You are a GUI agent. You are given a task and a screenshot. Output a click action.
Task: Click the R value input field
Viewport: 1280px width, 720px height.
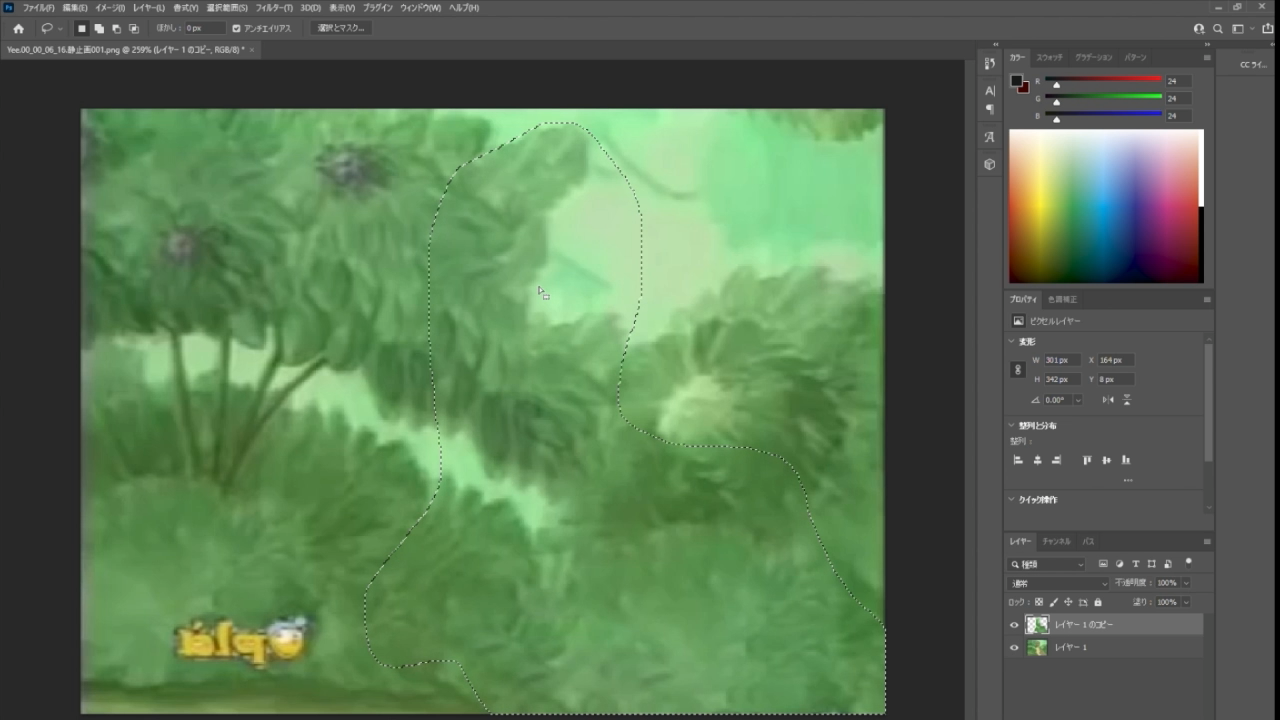click(x=1178, y=81)
